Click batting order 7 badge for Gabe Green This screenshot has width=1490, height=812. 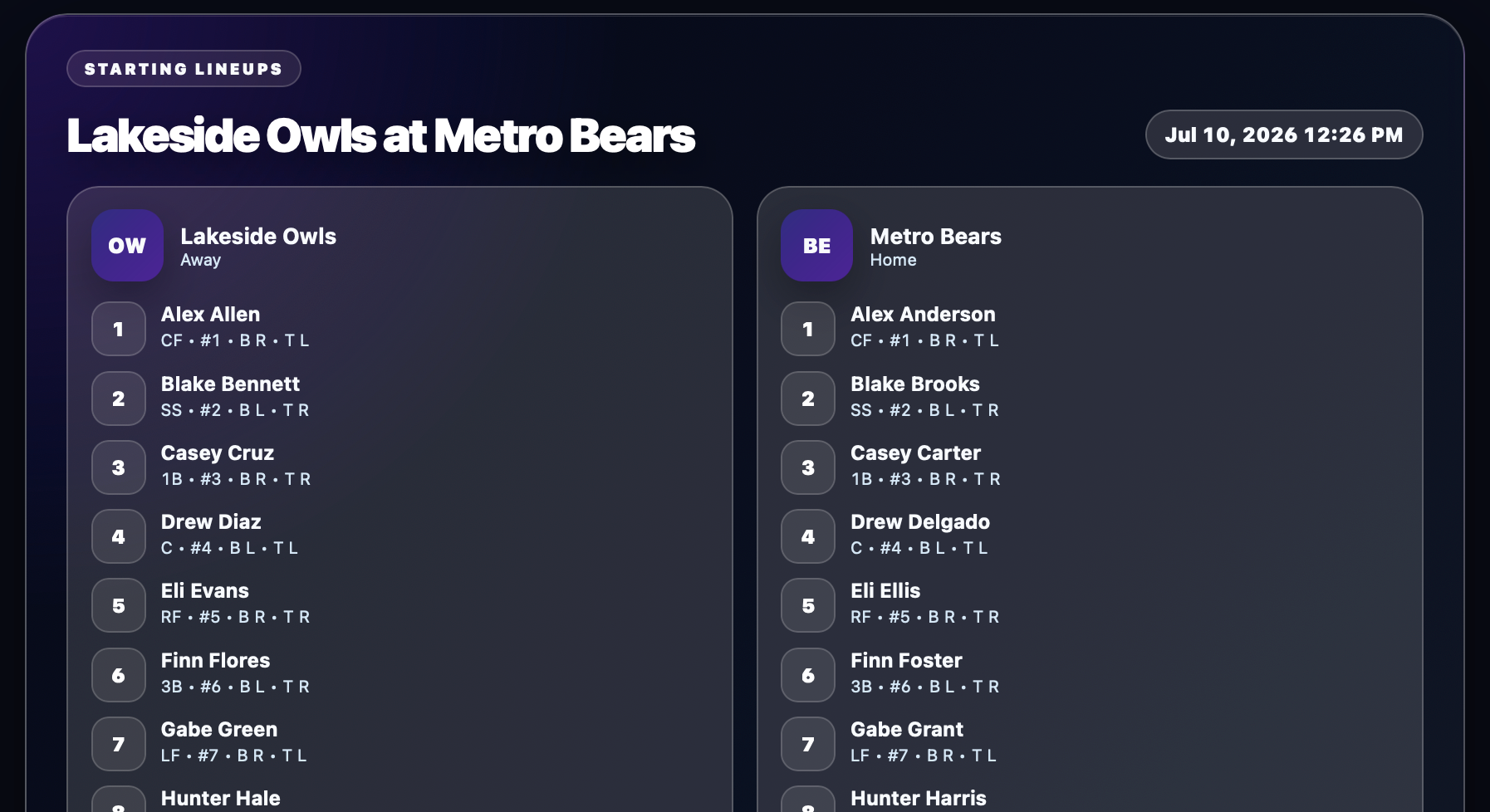[119, 744]
